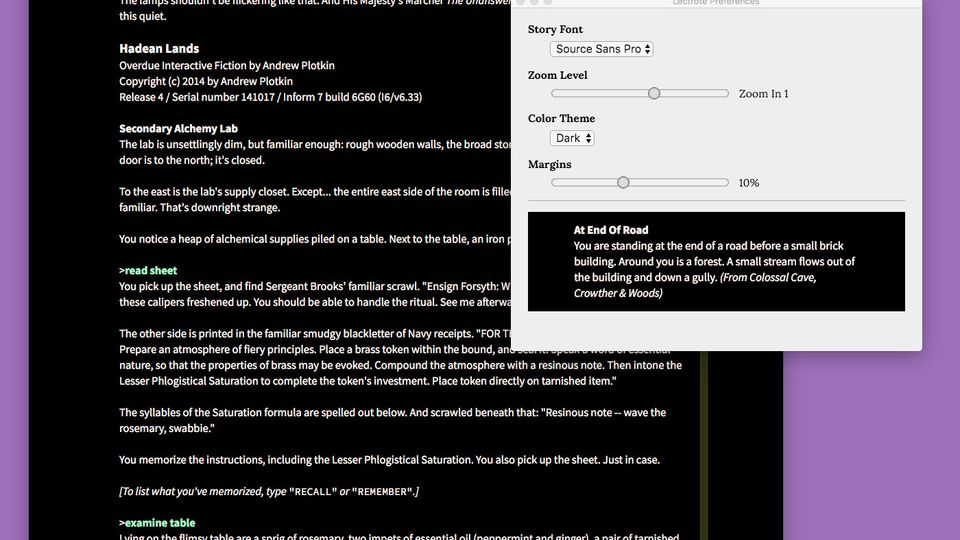Click the "examine table" command line
This screenshot has width=960, height=540.
(160, 523)
